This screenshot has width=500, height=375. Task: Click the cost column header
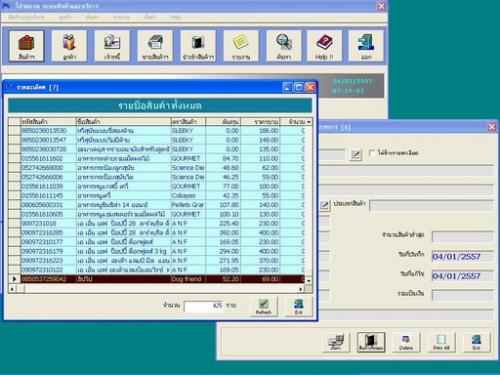pos(223,122)
